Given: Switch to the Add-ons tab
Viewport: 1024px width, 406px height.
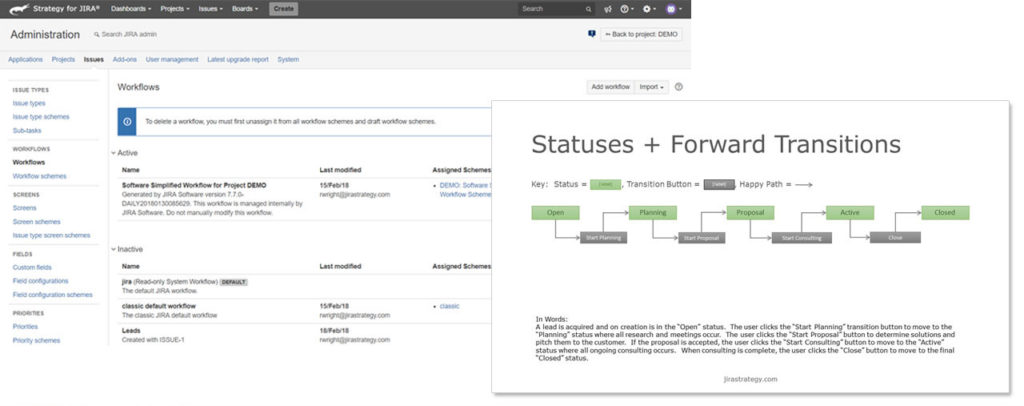Looking at the screenshot, I should pyautogui.click(x=125, y=59).
